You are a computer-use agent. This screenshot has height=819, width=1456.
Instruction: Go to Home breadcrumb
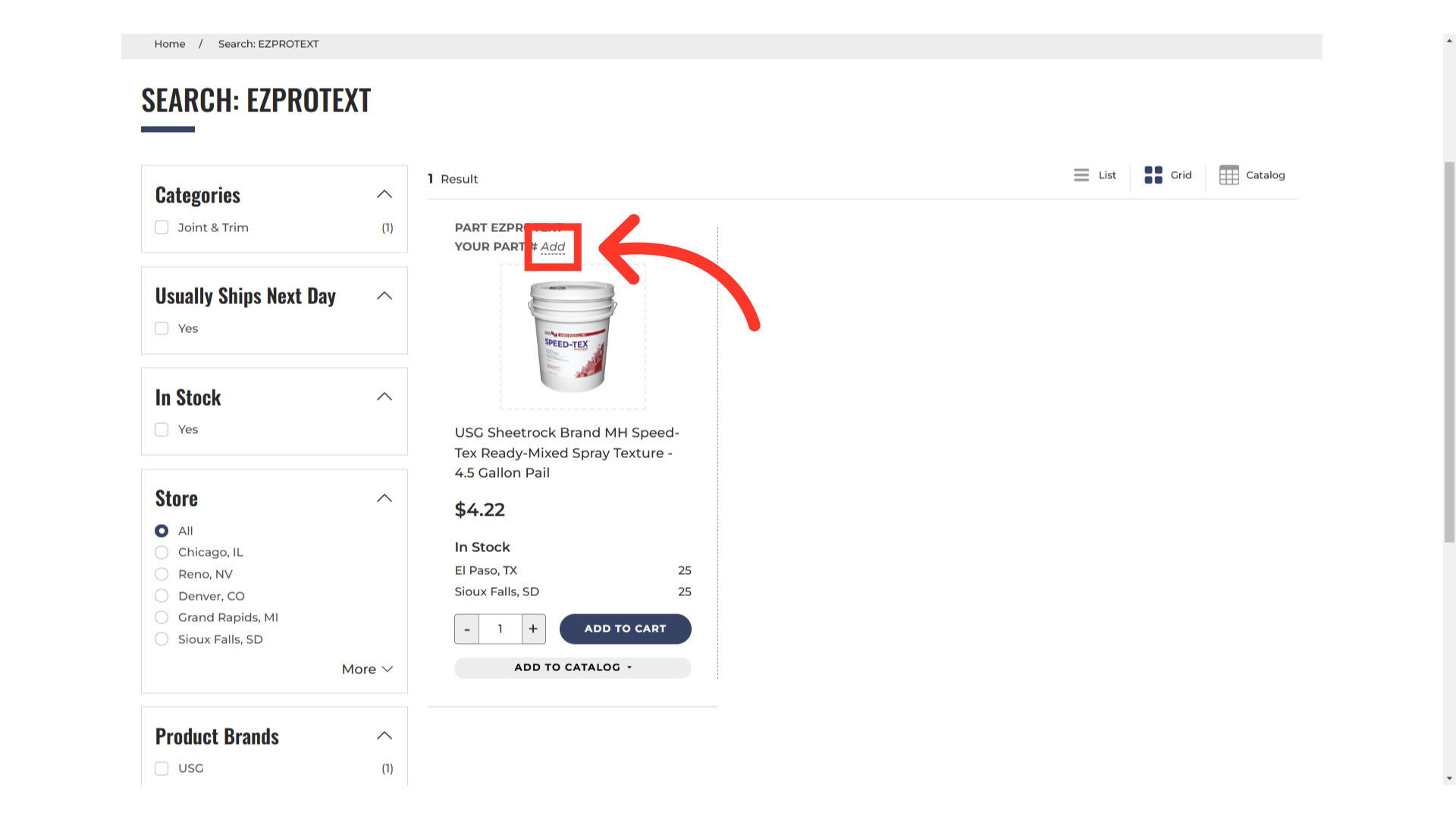[x=170, y=44]
